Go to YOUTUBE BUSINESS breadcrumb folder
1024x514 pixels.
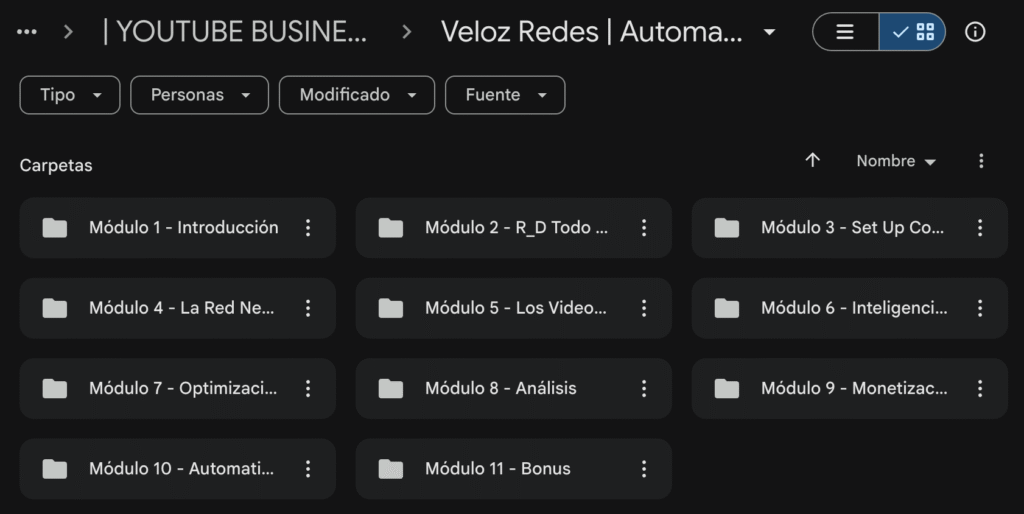(235, 32)
